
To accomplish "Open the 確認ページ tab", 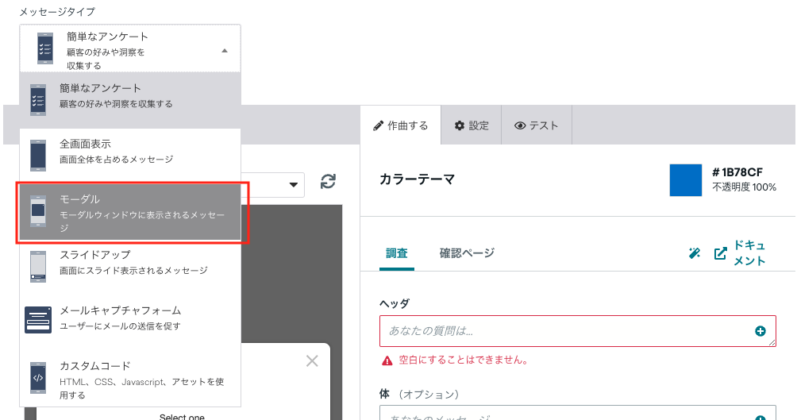I will [467, 253].
